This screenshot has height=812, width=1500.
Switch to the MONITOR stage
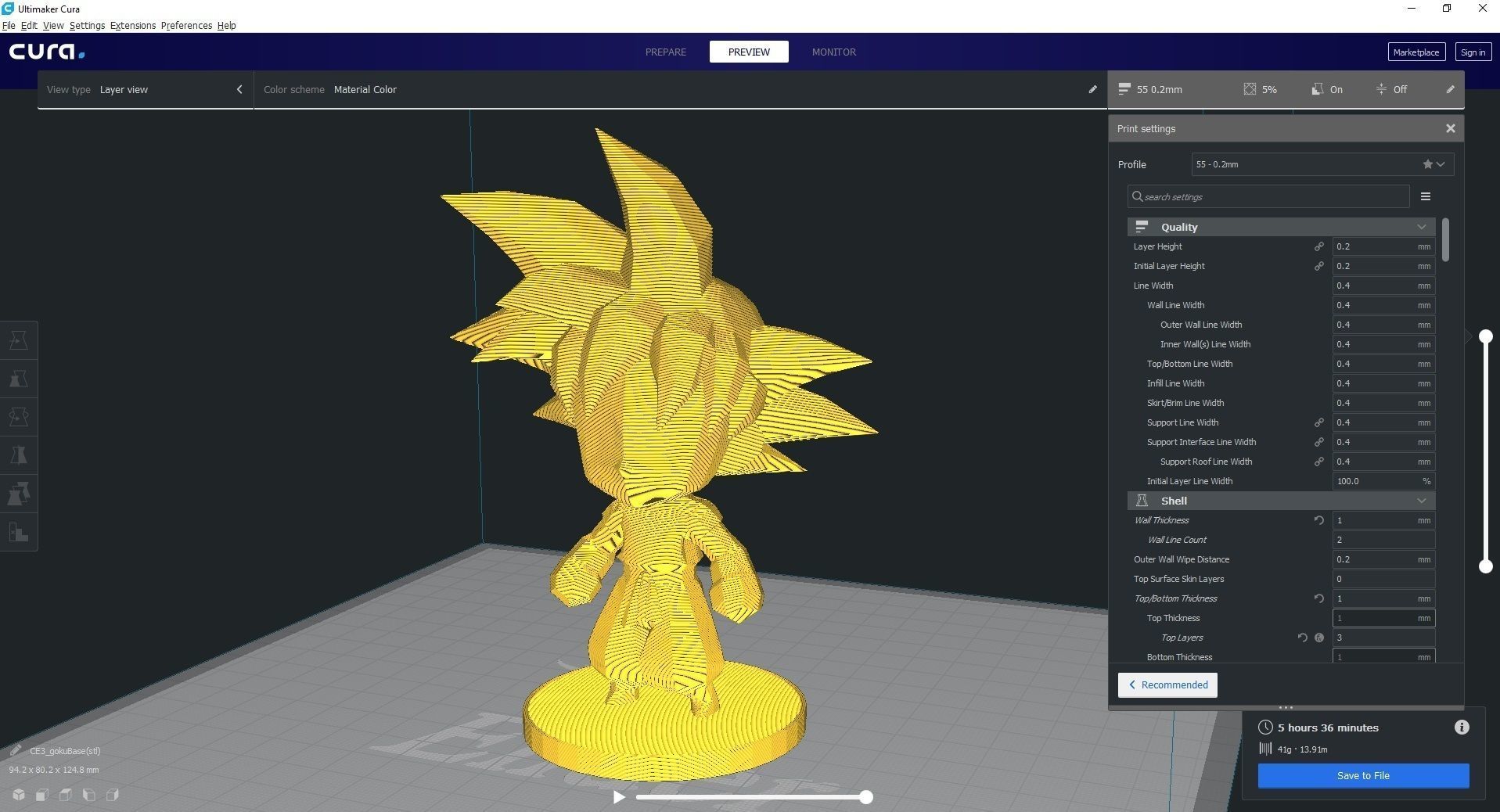click(x=834, y=52)
